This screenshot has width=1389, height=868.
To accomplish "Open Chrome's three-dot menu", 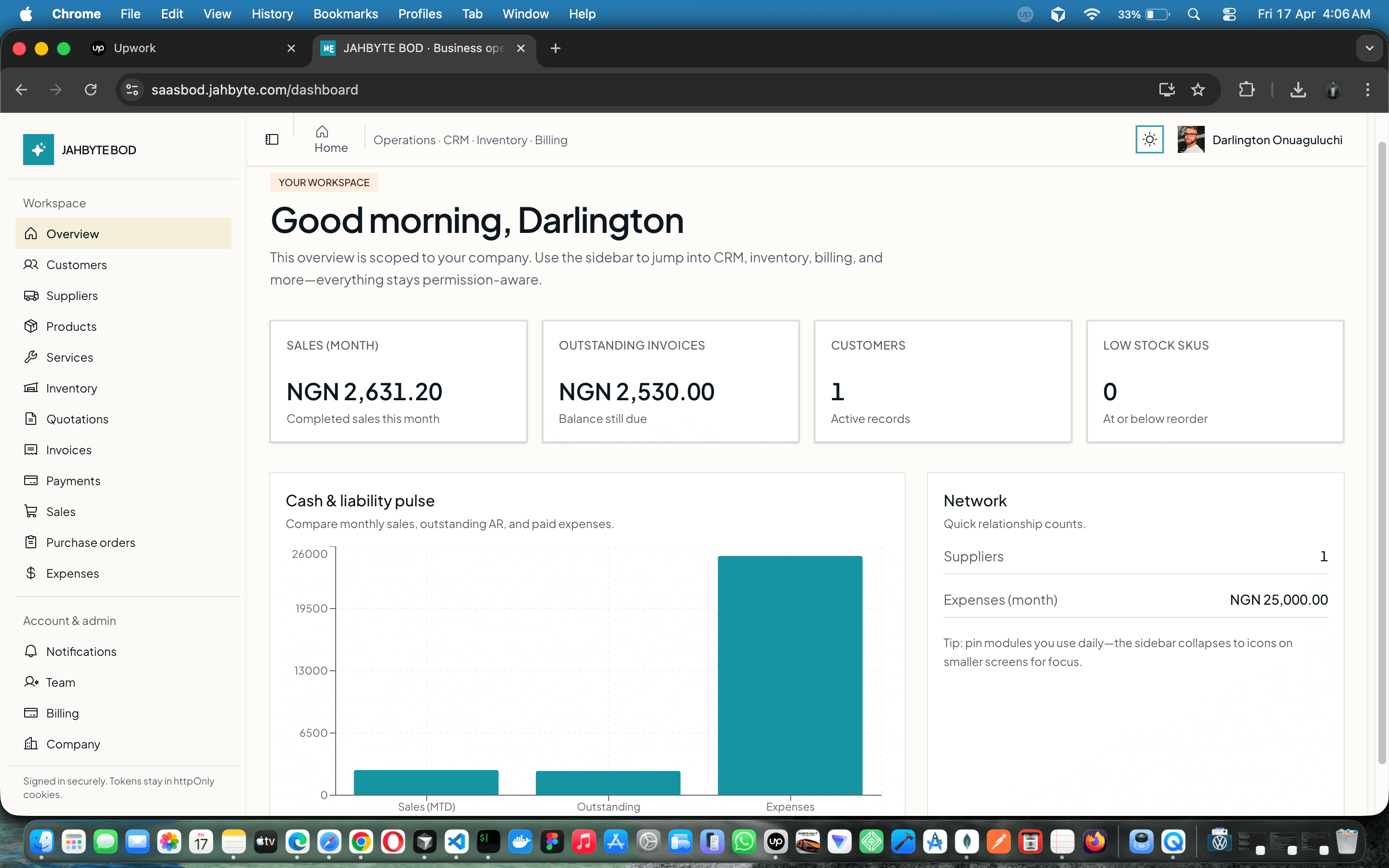I will 1368,90.
